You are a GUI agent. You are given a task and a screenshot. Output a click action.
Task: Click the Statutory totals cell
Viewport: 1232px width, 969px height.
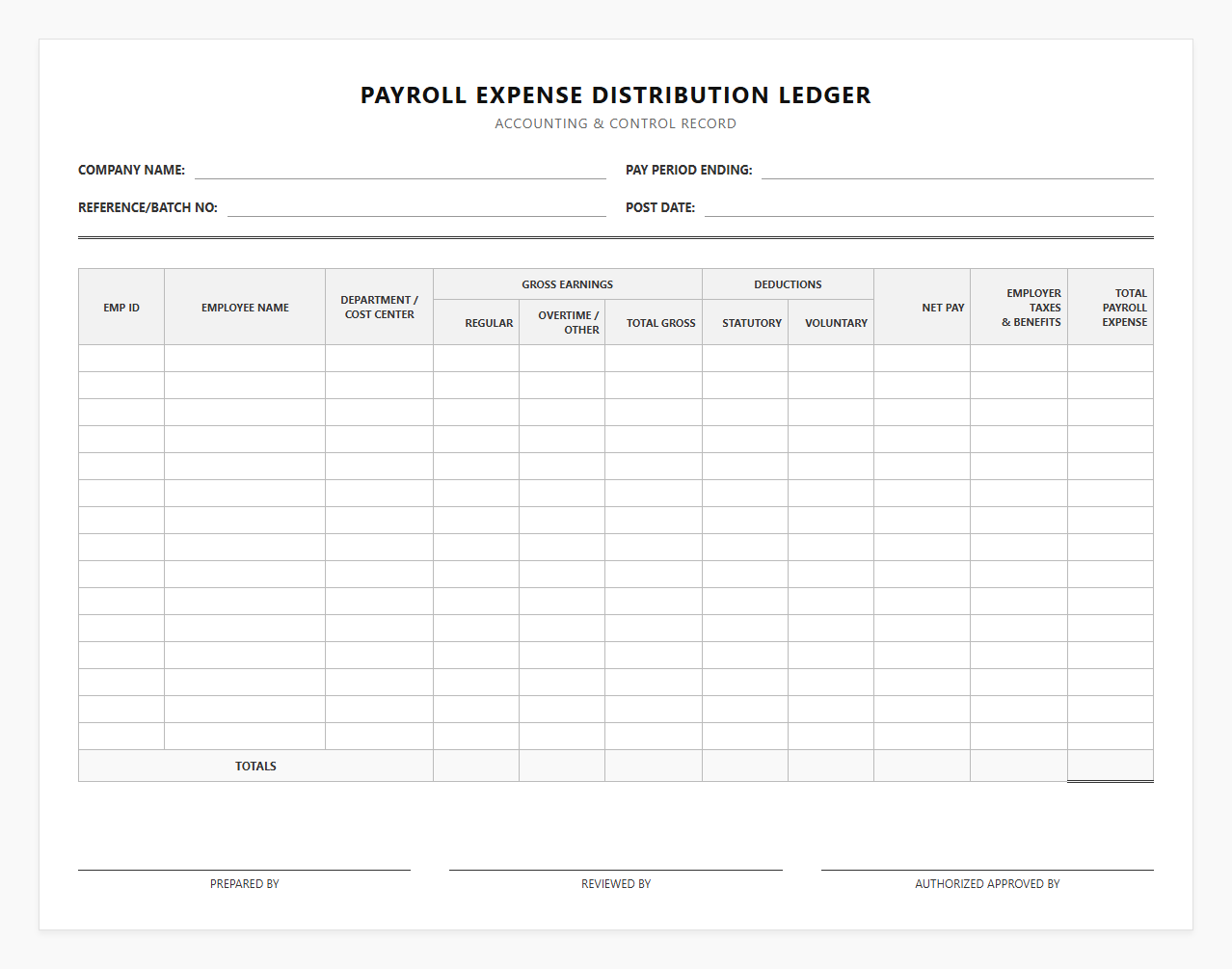click(x=745, y=766)
